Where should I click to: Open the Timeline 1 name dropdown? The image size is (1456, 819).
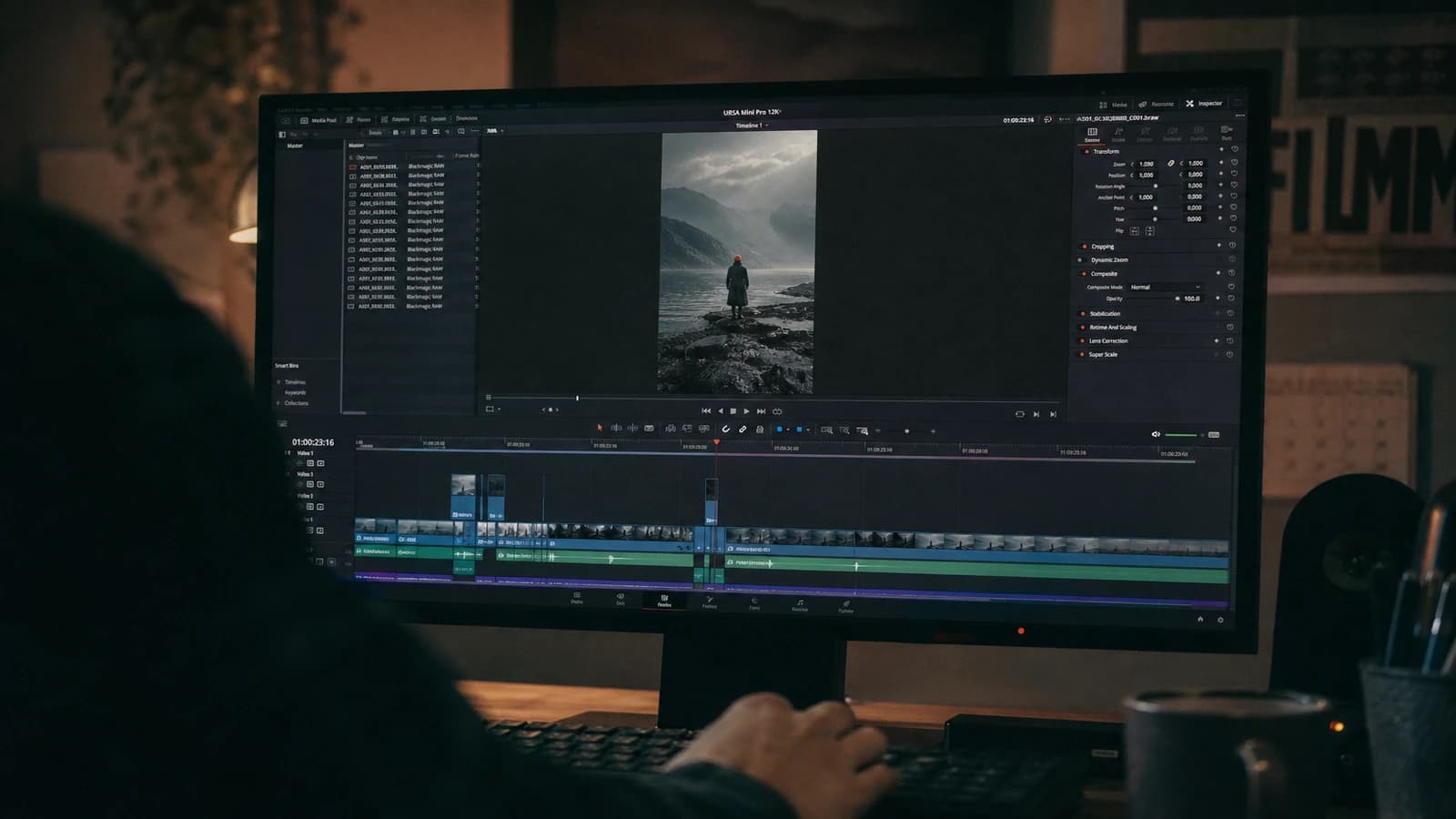[x=752, y=126]
